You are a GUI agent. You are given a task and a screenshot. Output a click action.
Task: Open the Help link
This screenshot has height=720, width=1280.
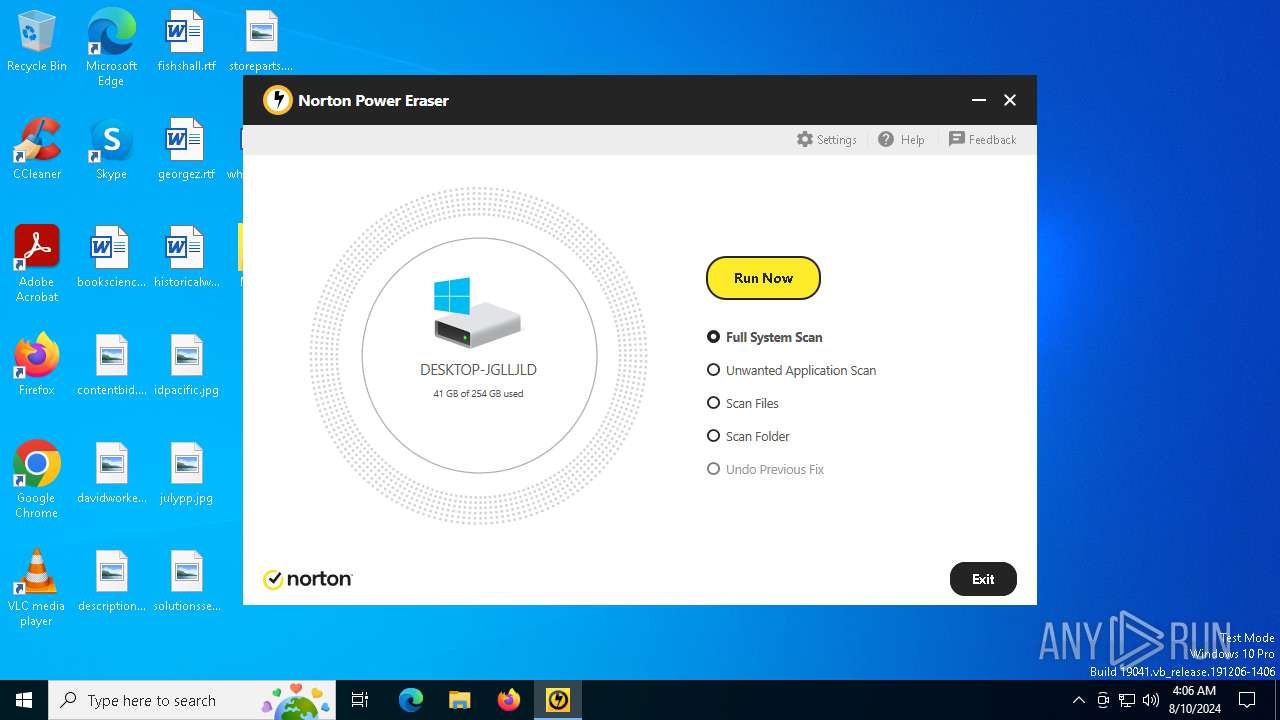[x=901, y=140]
